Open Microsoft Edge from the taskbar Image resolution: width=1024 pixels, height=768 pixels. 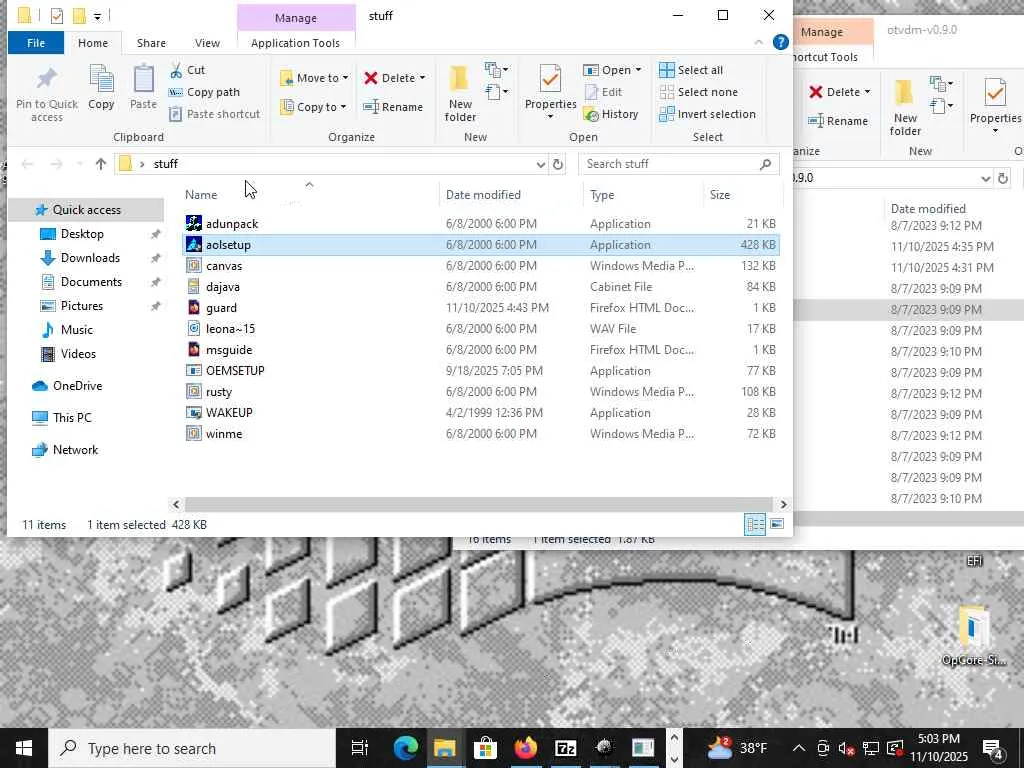[x=406, y=748]
